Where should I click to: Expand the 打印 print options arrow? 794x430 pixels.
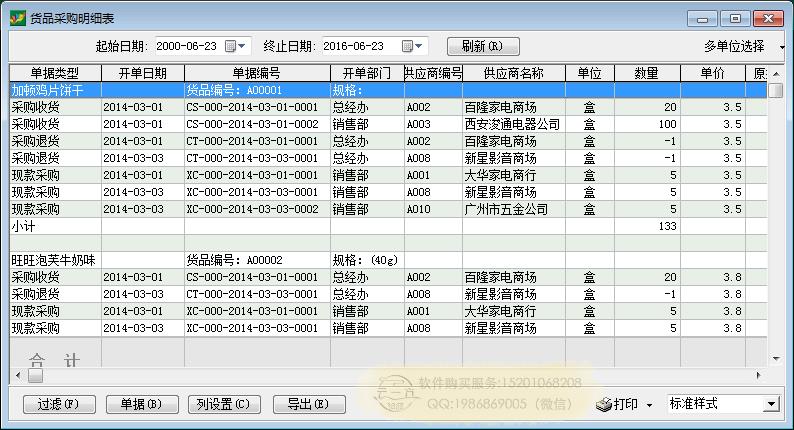(649, 404)
